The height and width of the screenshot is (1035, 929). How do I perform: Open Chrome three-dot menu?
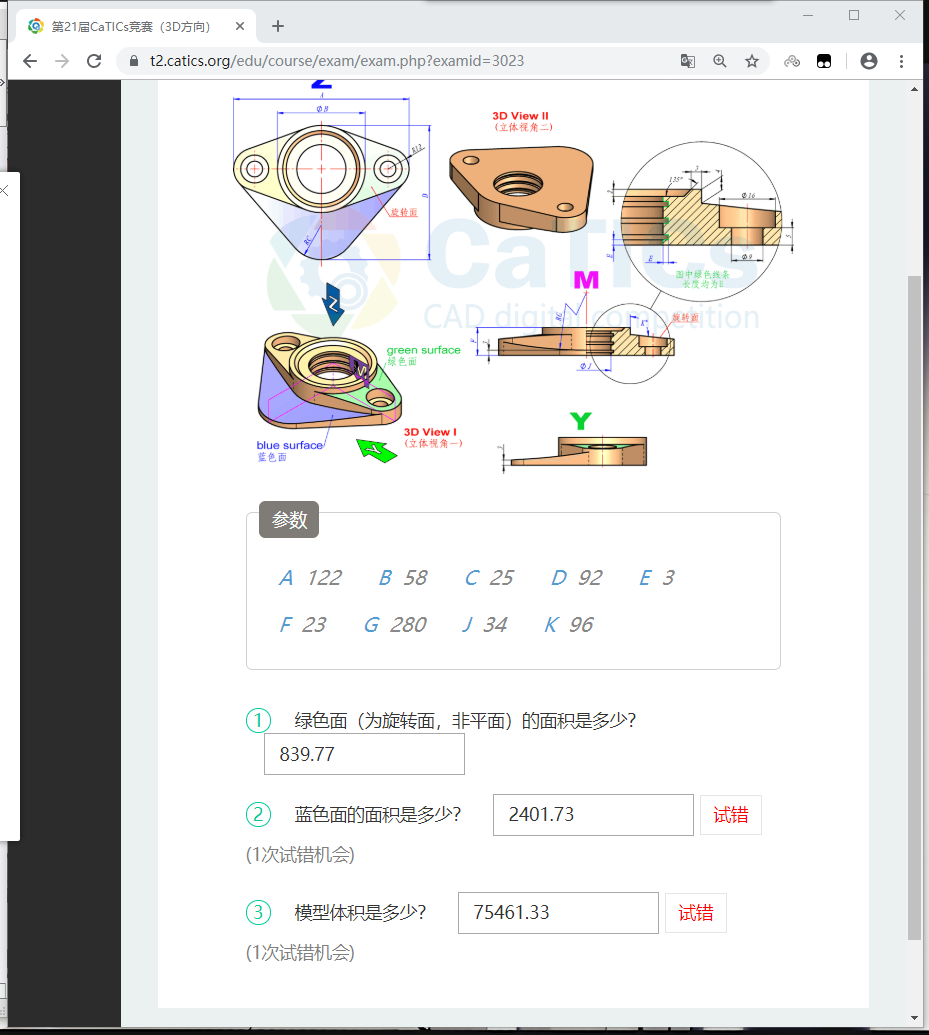902,61
